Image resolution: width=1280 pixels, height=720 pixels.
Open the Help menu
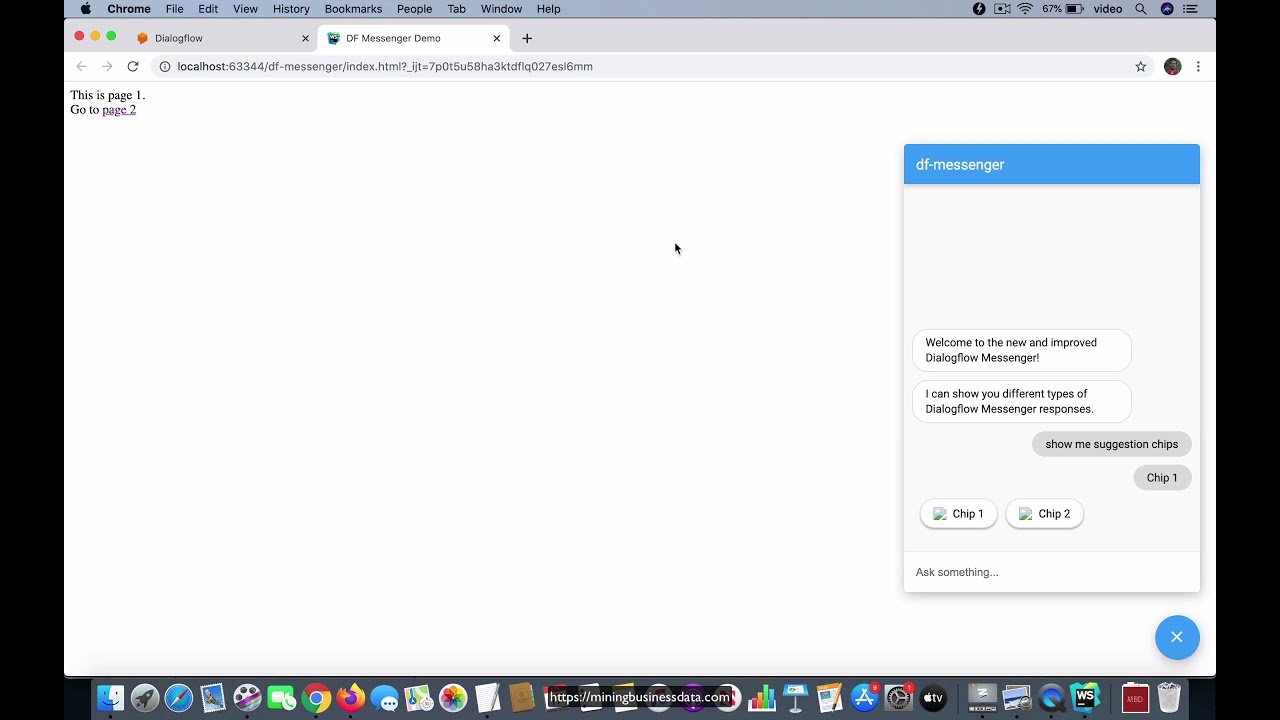pyautogui.click(x=548, y=9)
